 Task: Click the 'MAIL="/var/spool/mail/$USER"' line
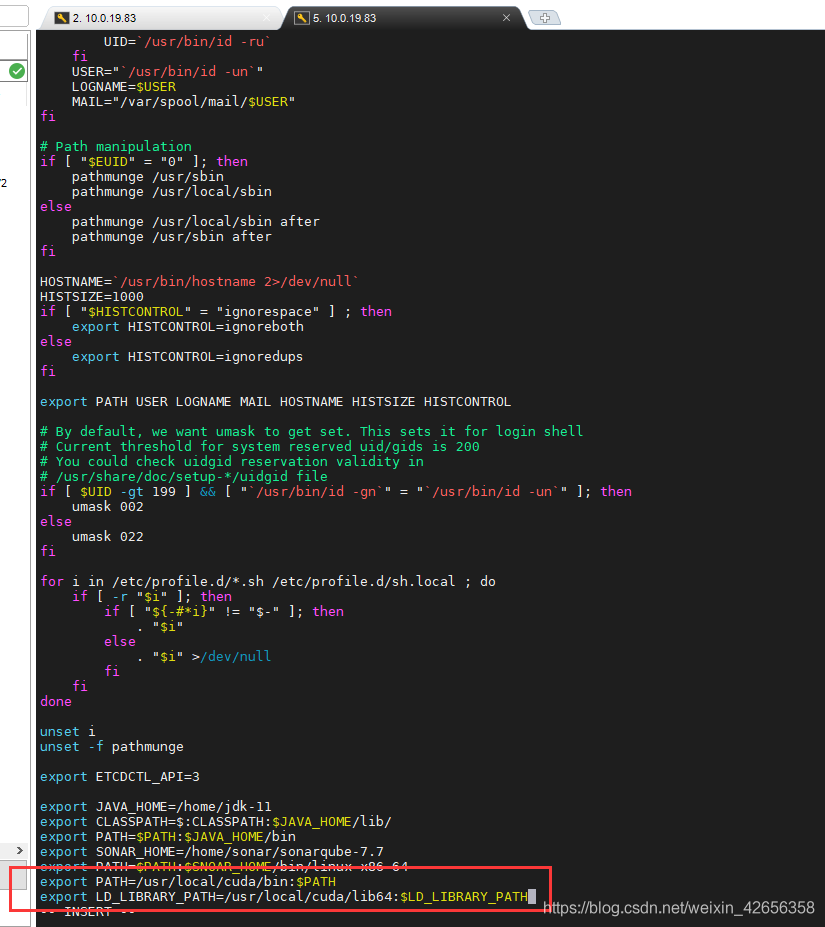(183, 102)
